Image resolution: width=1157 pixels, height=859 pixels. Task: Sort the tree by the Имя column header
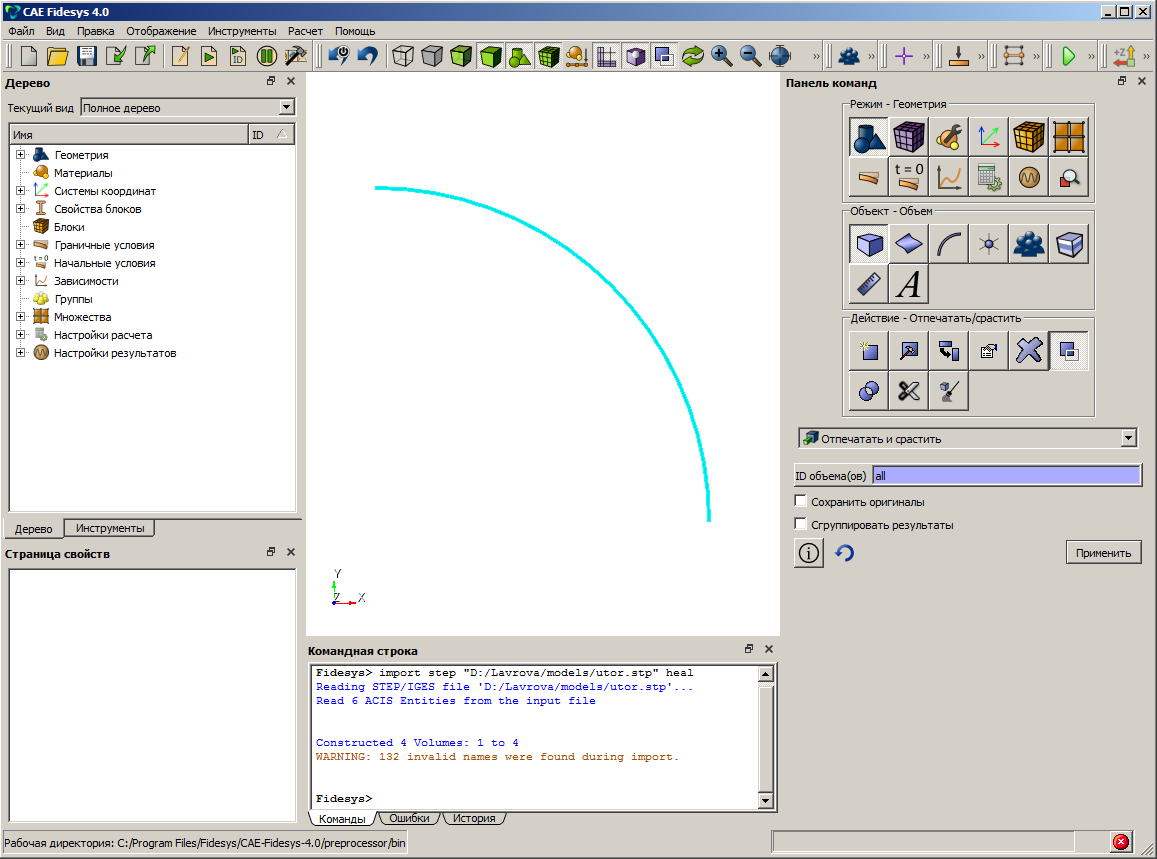pyautogui.click(x=128, y=134)
